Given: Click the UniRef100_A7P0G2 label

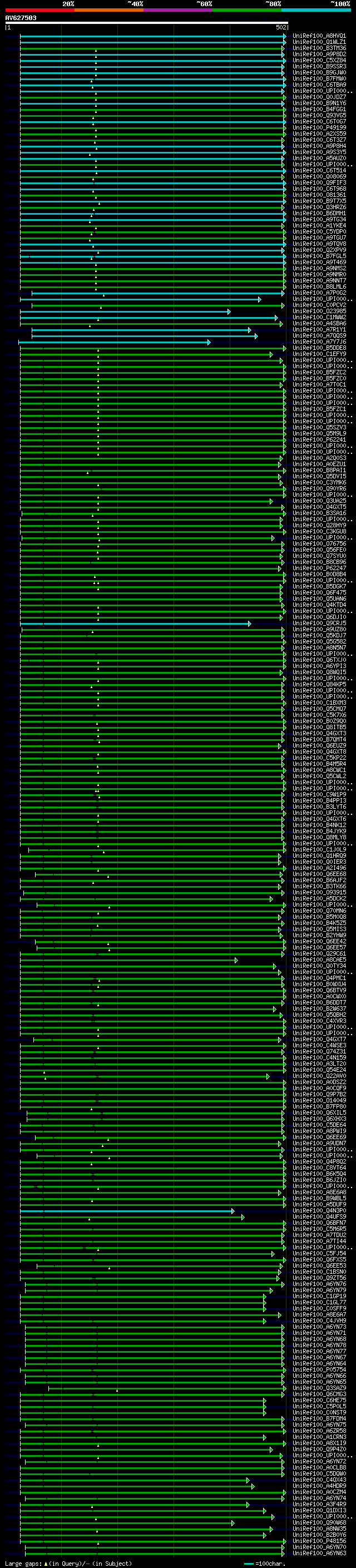Looking at the screenshot, I should (319, 293).
